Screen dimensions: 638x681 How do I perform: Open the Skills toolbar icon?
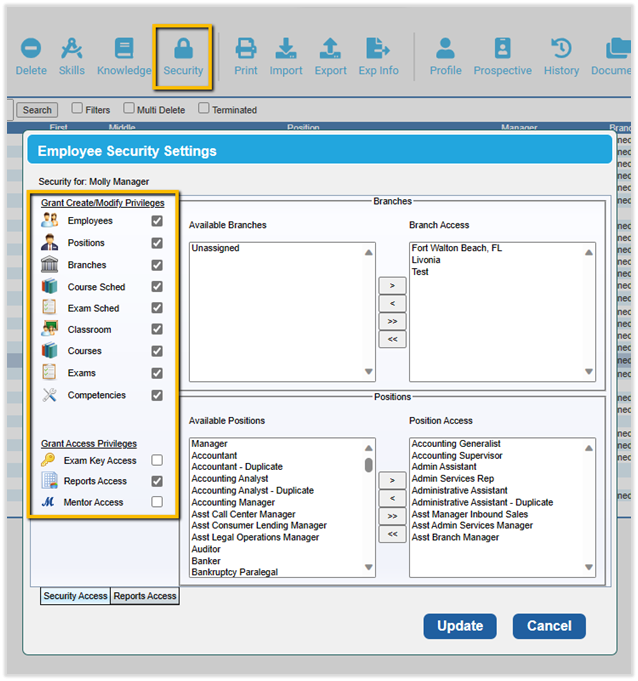pos(72,49)
